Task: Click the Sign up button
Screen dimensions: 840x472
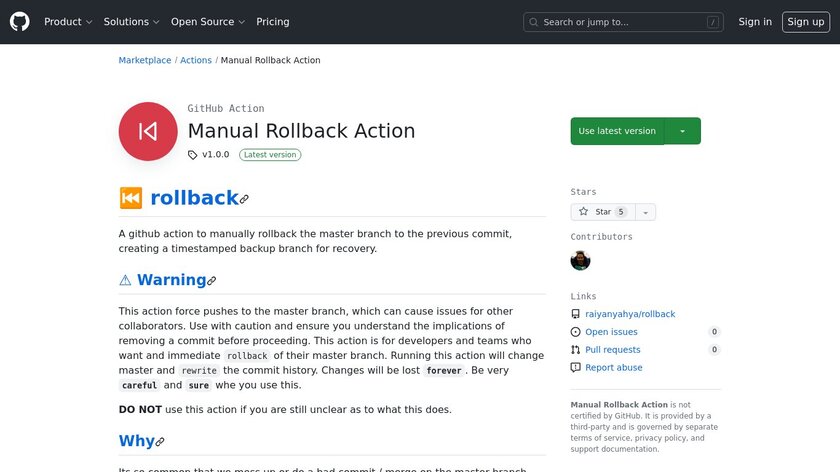Action: (805, 22)
